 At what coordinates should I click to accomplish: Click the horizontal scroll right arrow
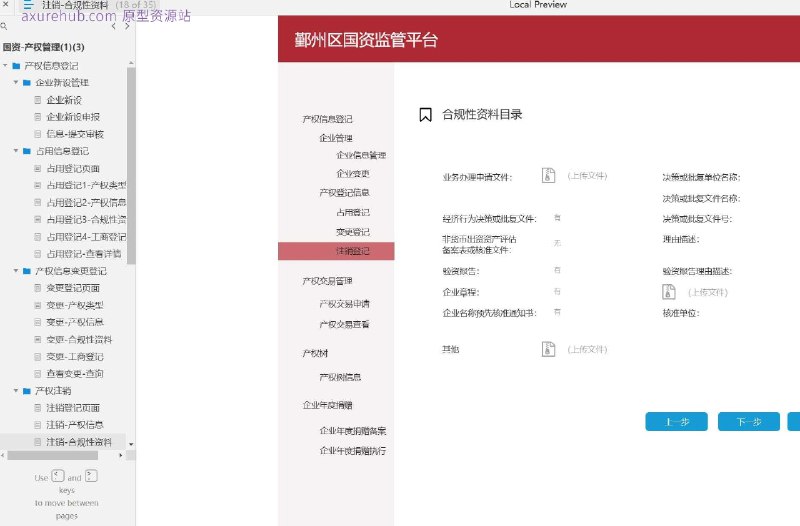(x=121, y=455)
